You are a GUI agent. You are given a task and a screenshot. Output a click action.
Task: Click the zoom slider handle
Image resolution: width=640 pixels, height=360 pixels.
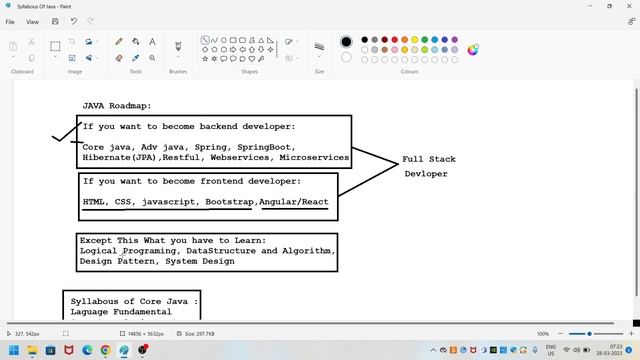pos(589,334)
